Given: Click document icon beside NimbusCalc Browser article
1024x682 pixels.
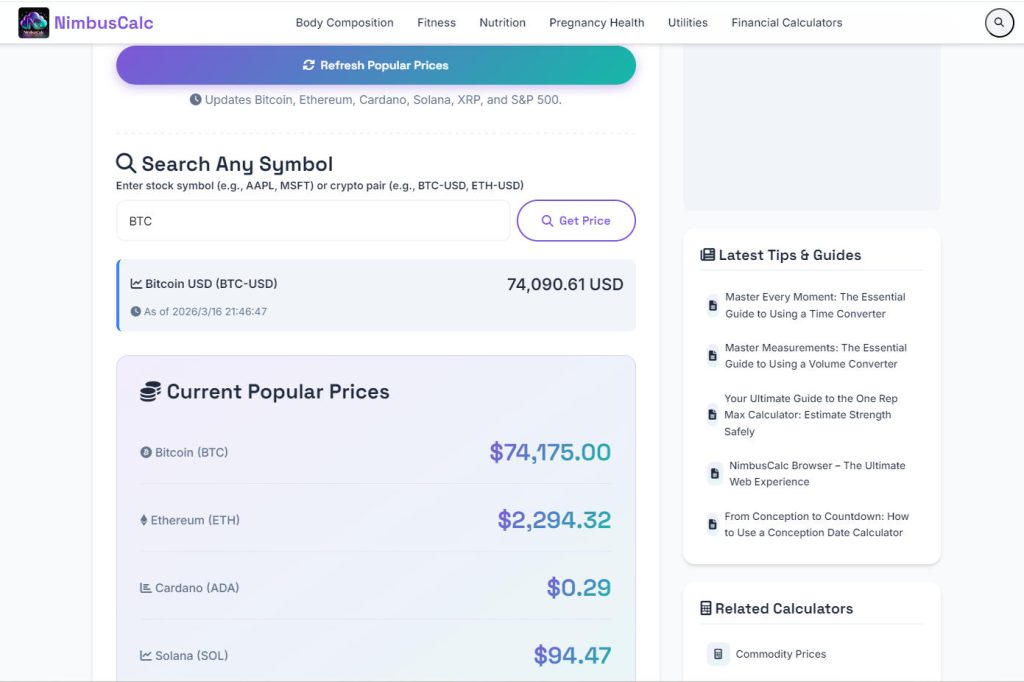Looking at the screenshot, I should click(714, 474).
